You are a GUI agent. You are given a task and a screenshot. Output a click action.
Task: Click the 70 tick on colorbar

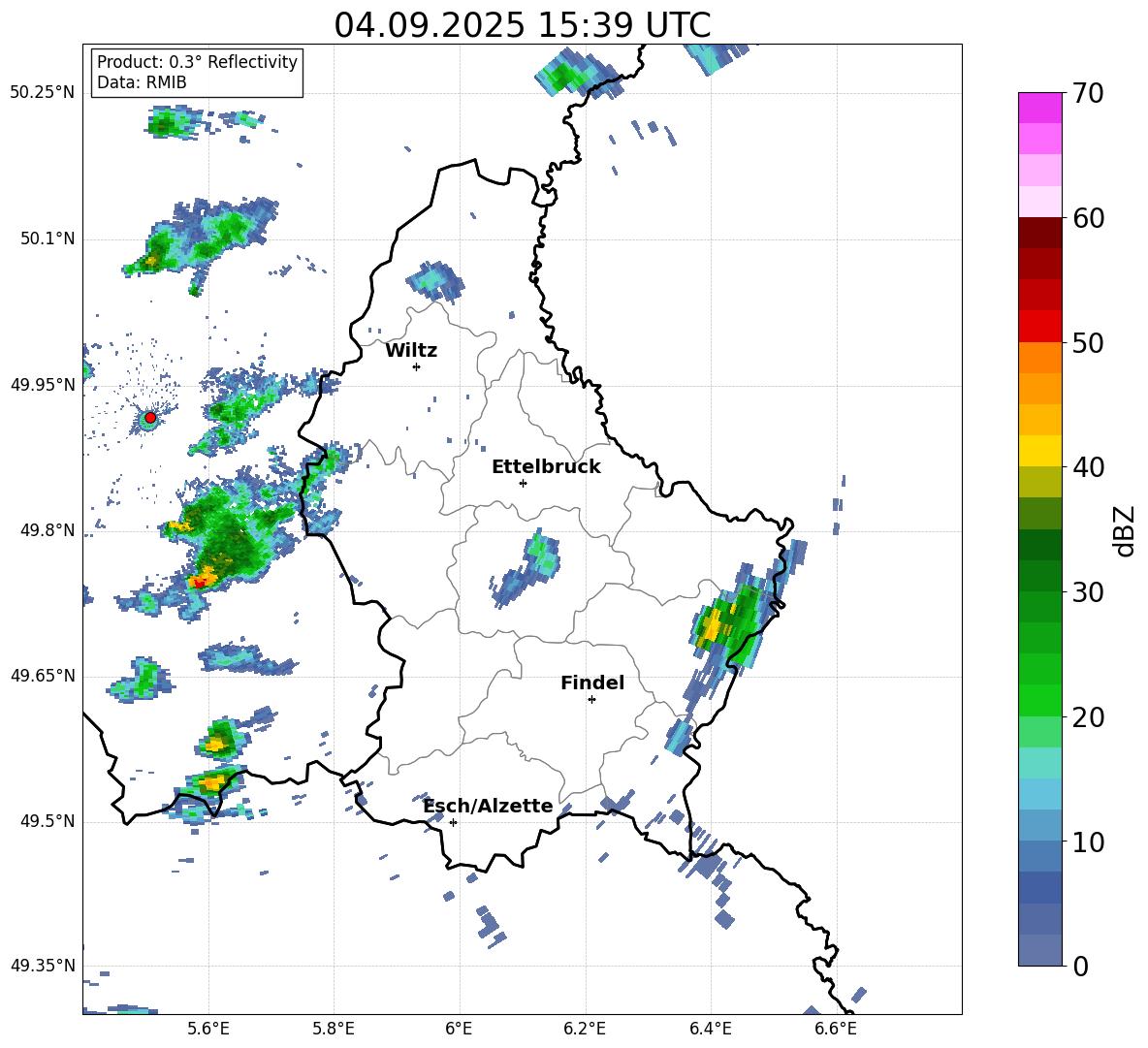[x=1088, y=94]
